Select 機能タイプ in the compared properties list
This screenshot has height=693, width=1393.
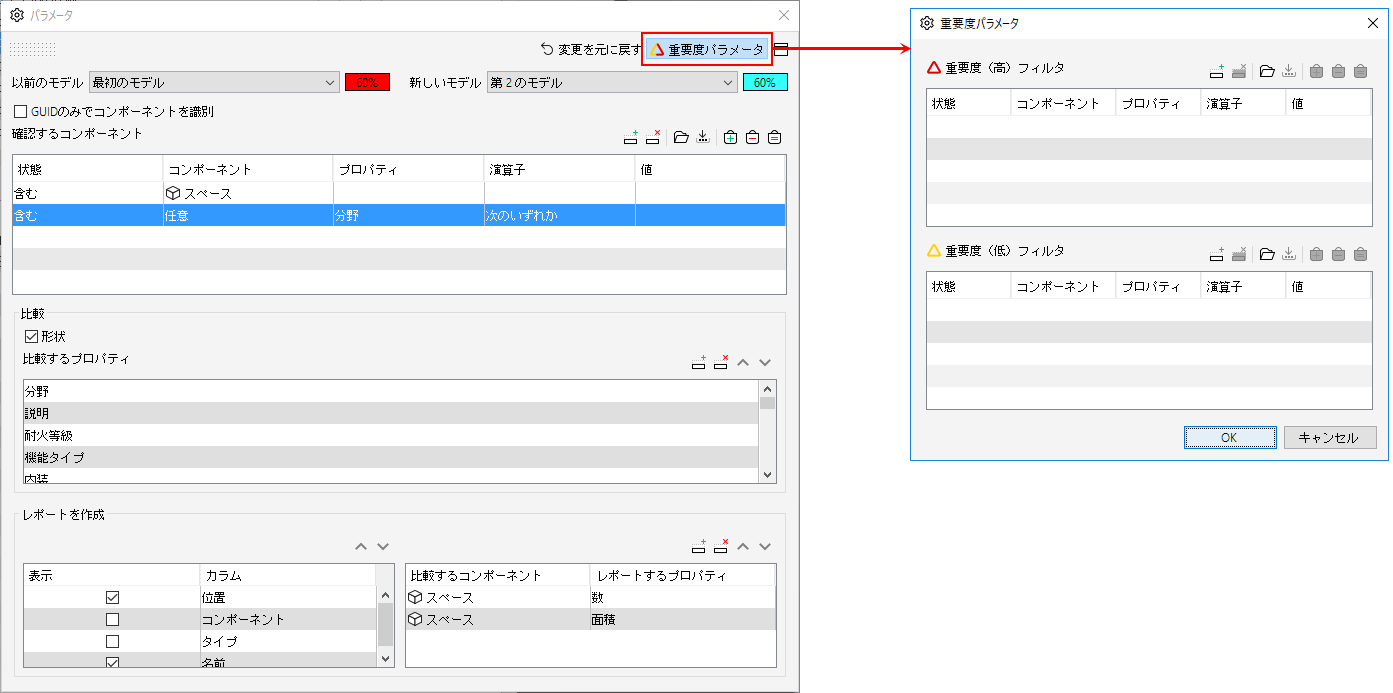390,457
